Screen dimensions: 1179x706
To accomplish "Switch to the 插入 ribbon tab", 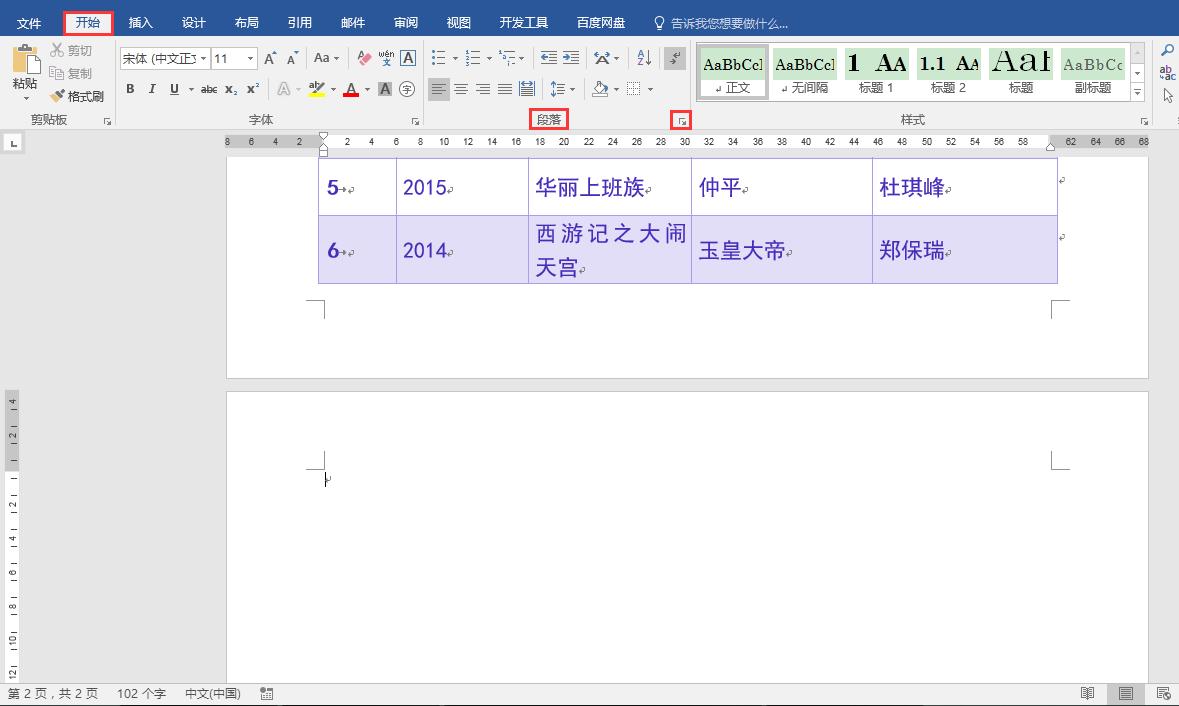I will [140, 22].
